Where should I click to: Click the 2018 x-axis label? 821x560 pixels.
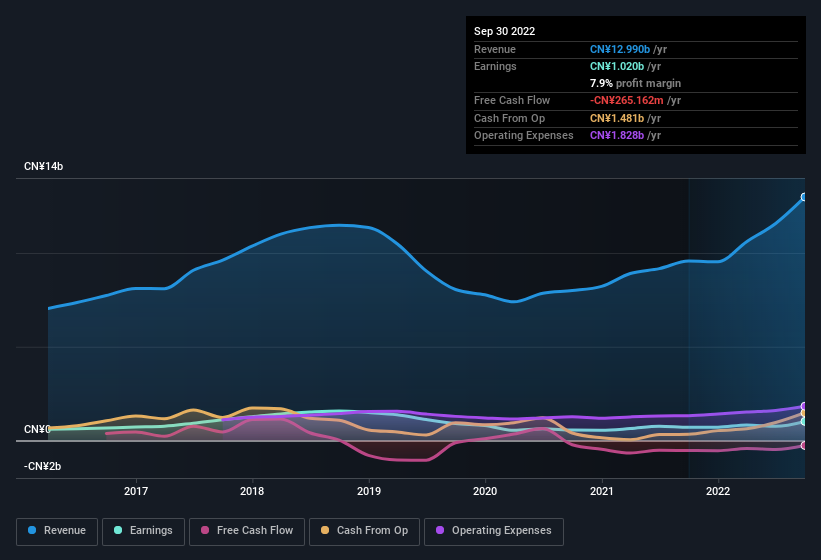(252, 491)
